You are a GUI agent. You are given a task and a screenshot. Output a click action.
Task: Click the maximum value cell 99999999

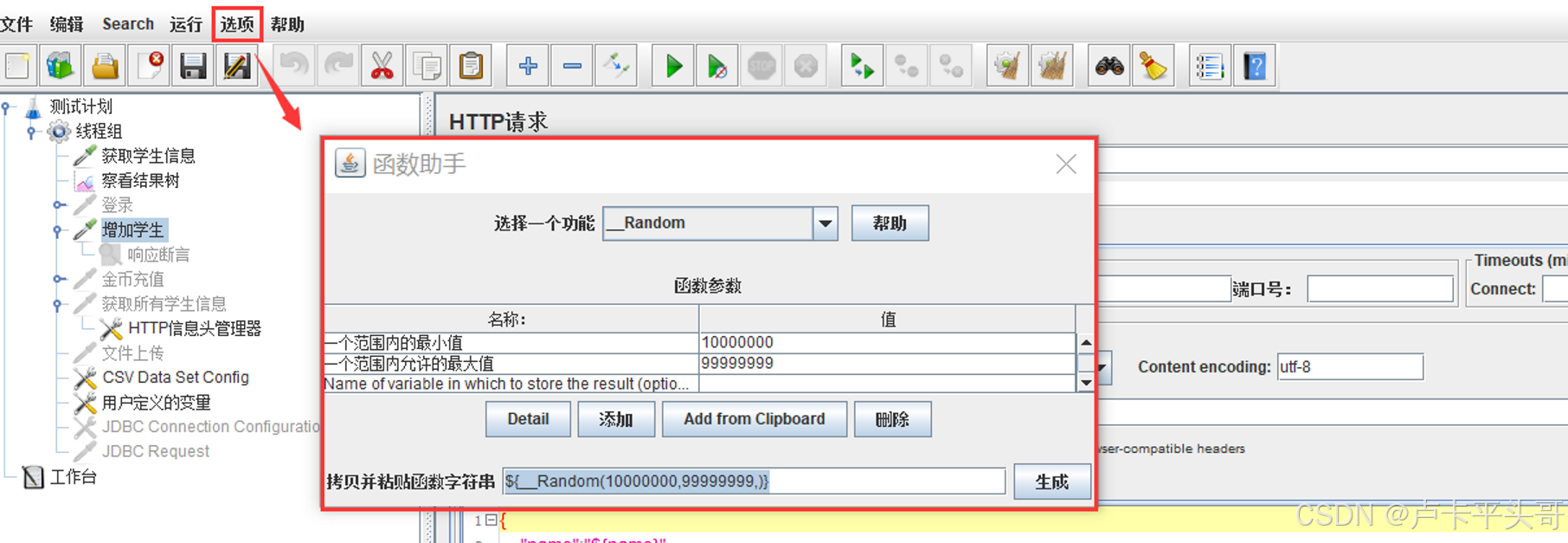[x=887, y=364]
